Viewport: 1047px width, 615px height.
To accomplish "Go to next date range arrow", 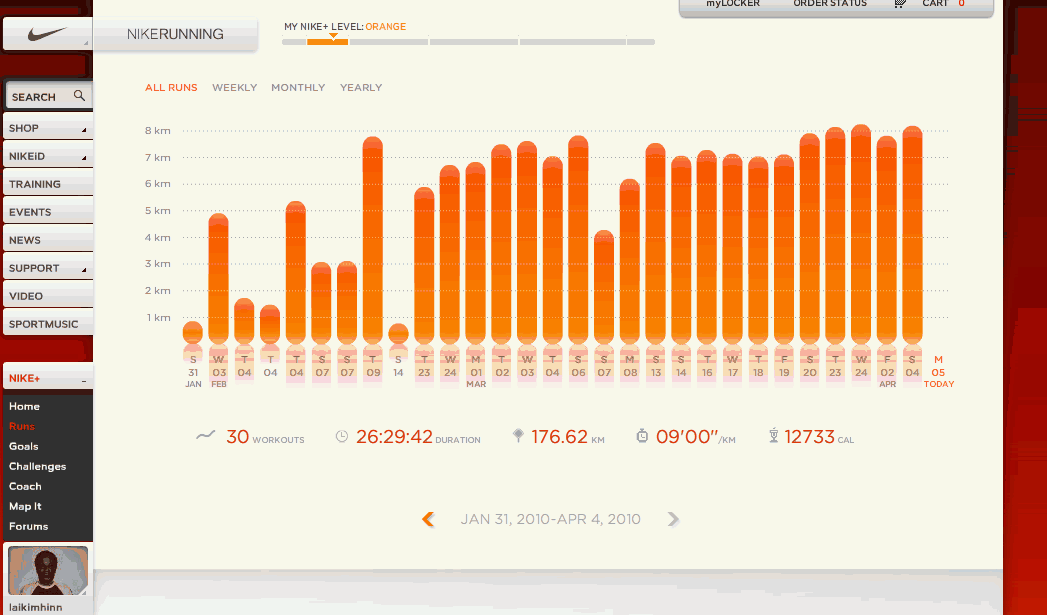I will coord(673,519).
